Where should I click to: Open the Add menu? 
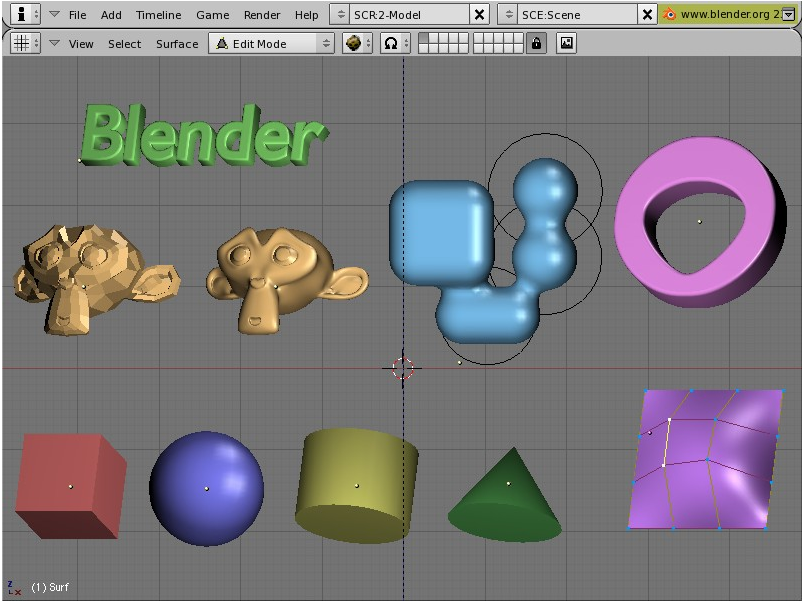click(111, 15)
